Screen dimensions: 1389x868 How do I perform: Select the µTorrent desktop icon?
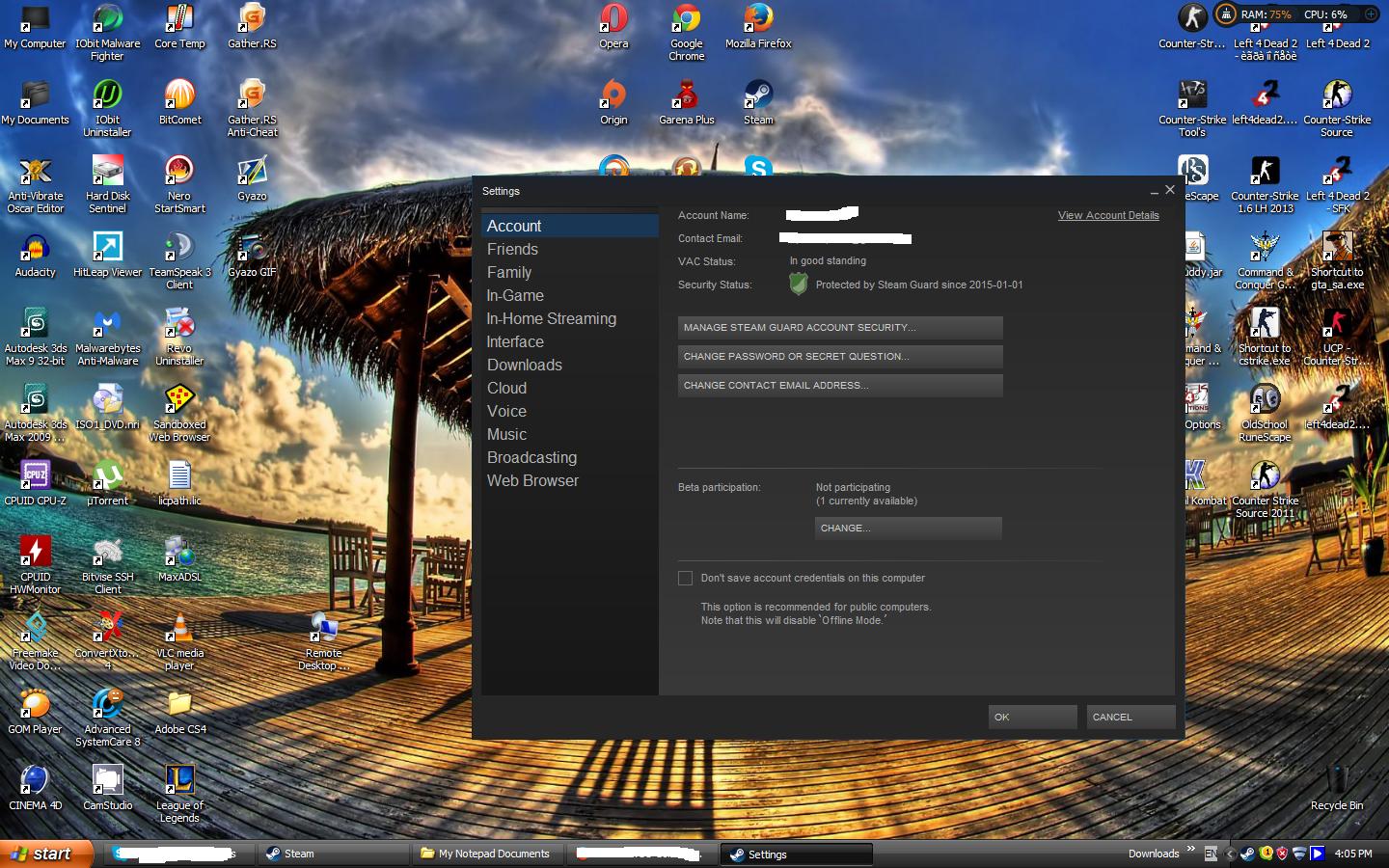107,484
